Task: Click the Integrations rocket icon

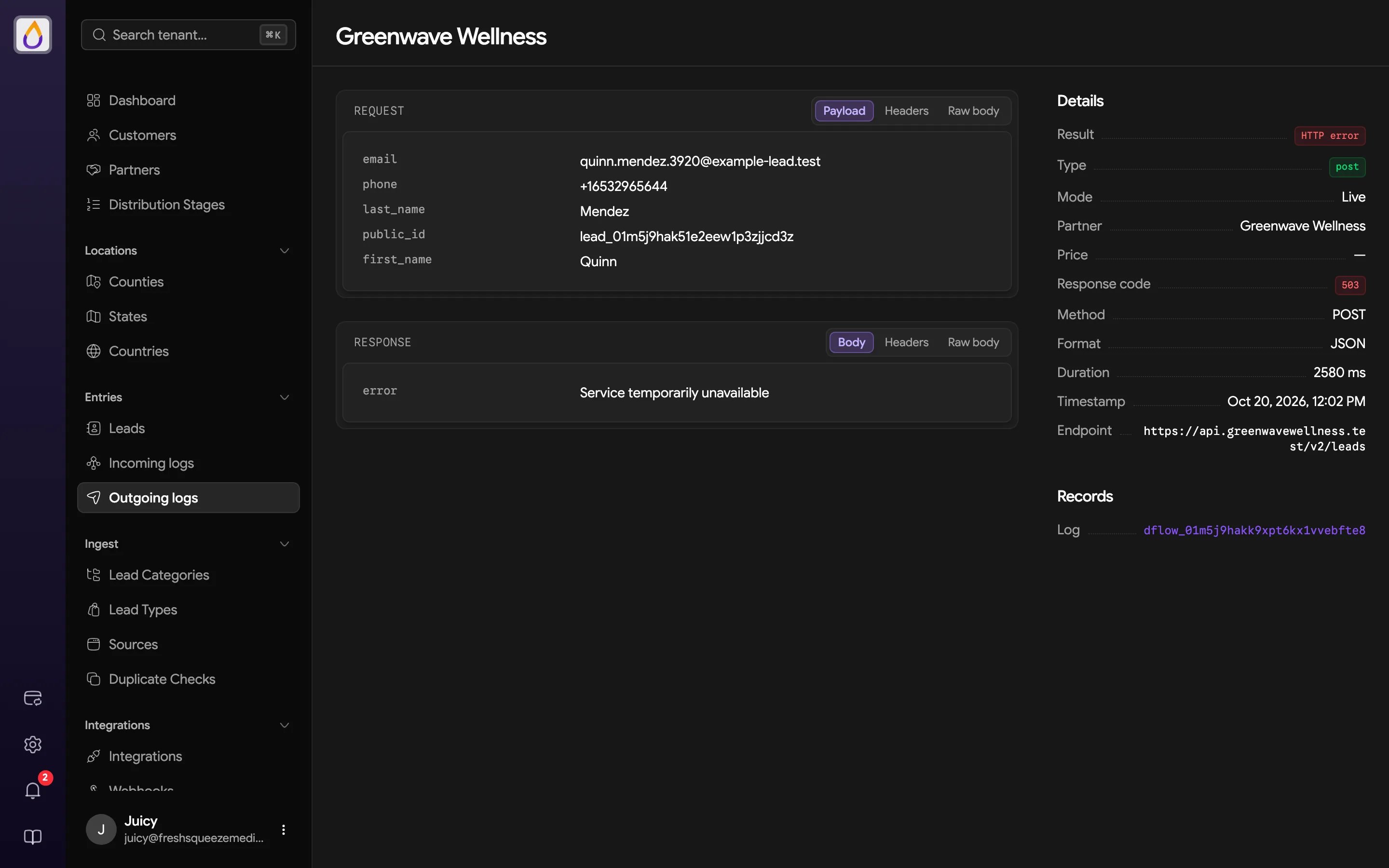Action: [x=94, y=756]
